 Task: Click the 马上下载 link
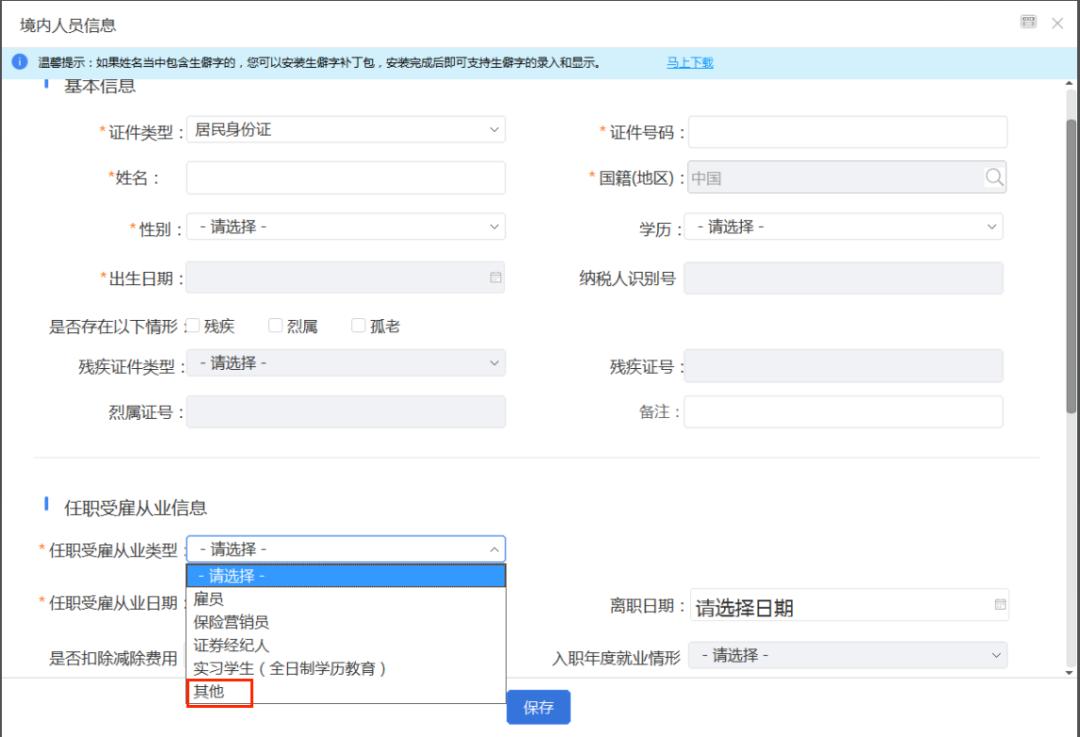coord(690,63)
